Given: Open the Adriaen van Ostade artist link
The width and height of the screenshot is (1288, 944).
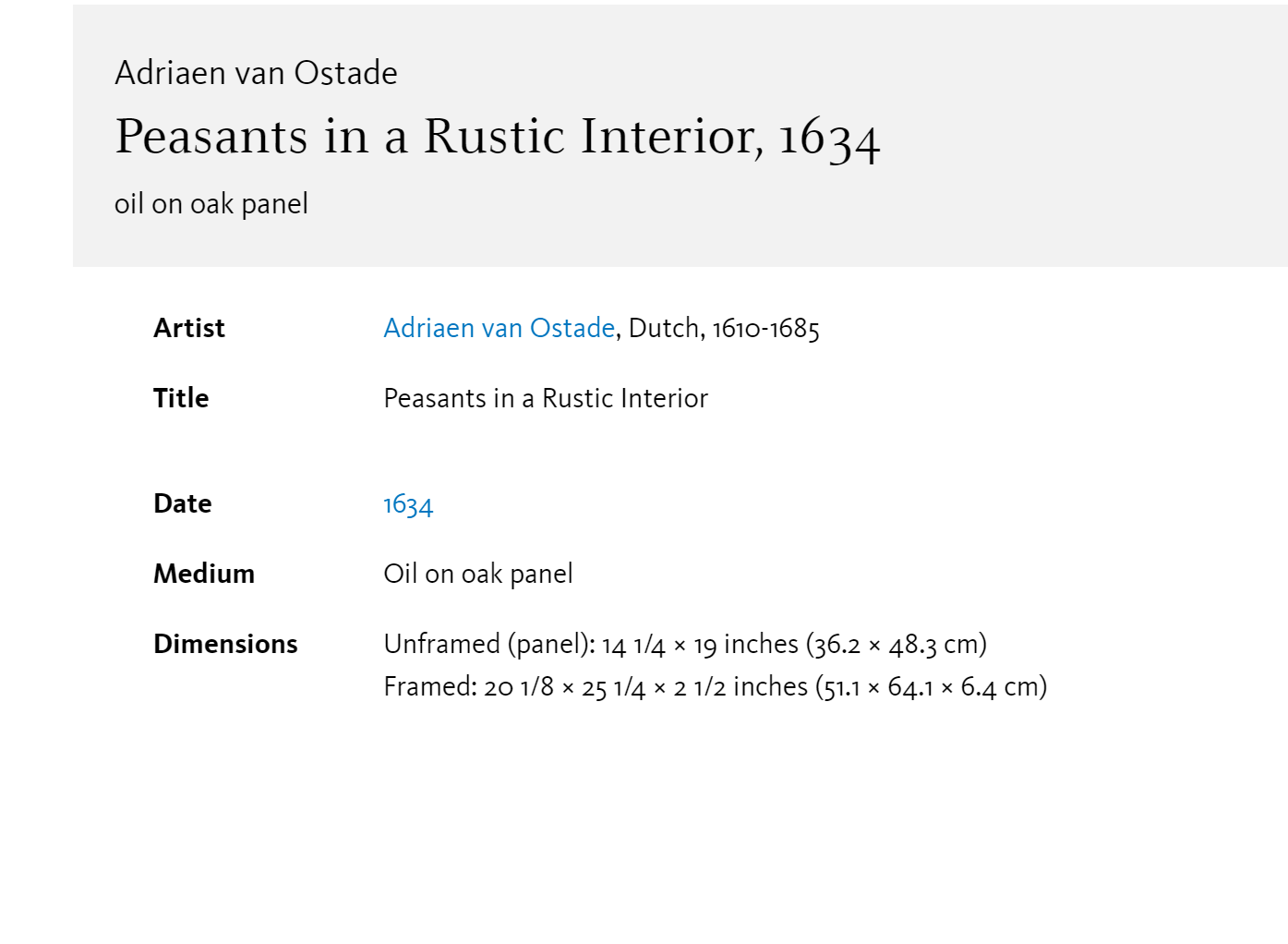Looking at the screenshot, I should (500, 328).
